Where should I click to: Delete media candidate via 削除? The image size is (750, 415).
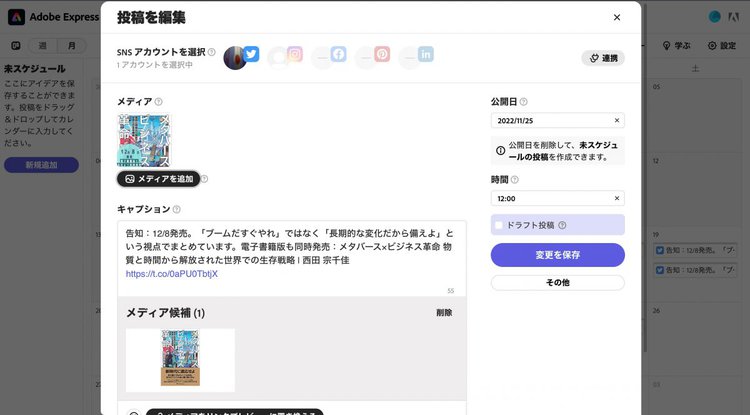pyautogui.click(x=443, y=313)
